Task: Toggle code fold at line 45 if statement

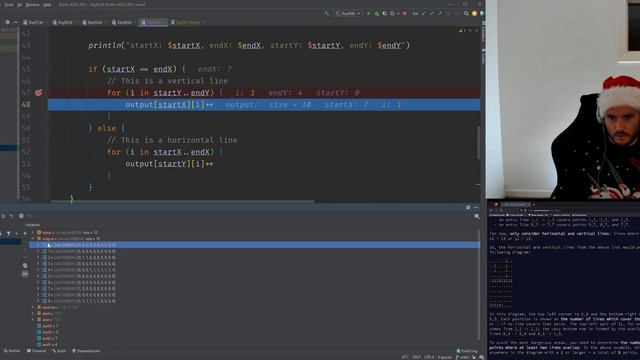Action: coord(48,69)
